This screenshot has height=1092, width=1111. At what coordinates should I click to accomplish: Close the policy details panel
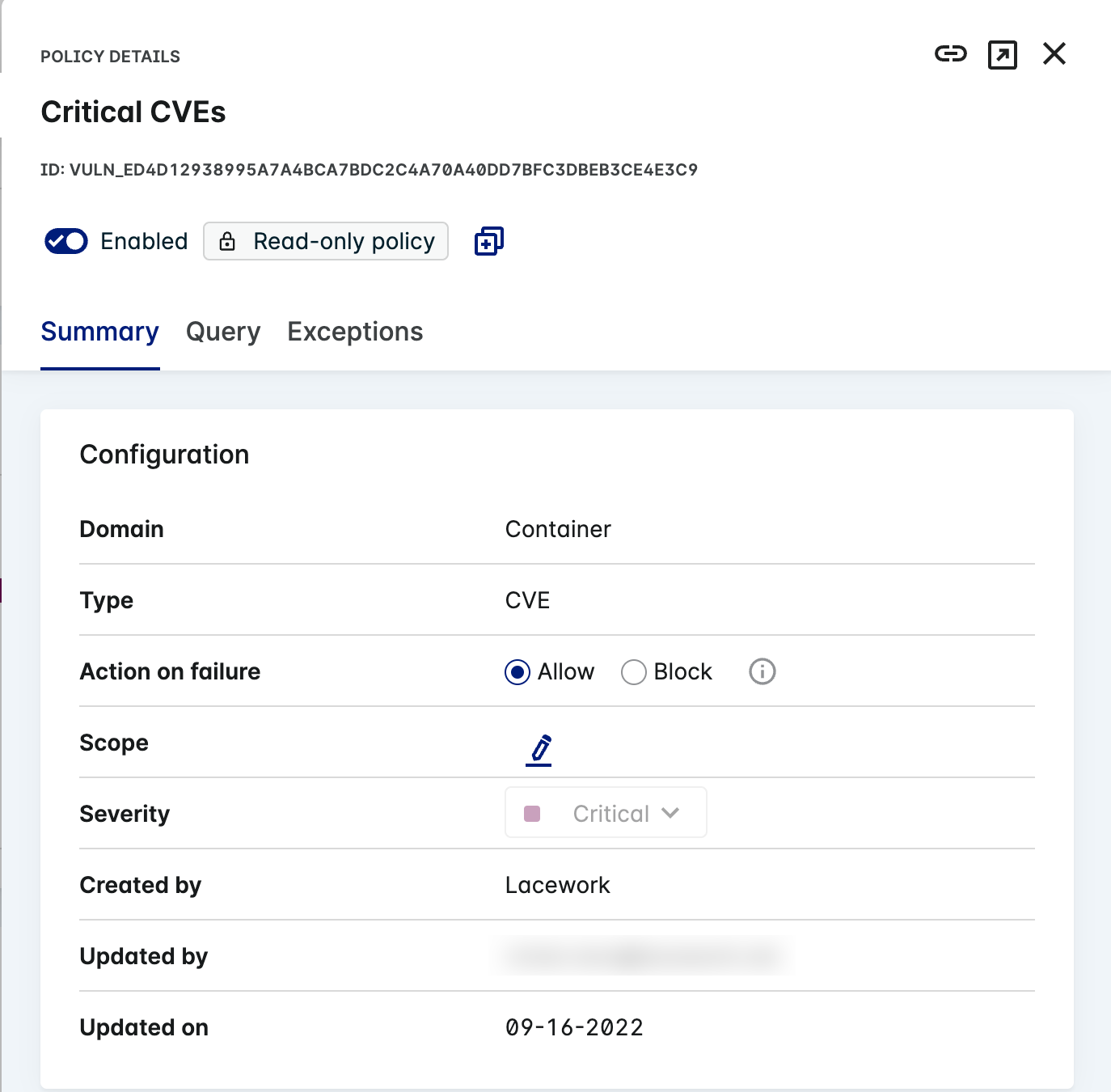(x=1054, y=54)
